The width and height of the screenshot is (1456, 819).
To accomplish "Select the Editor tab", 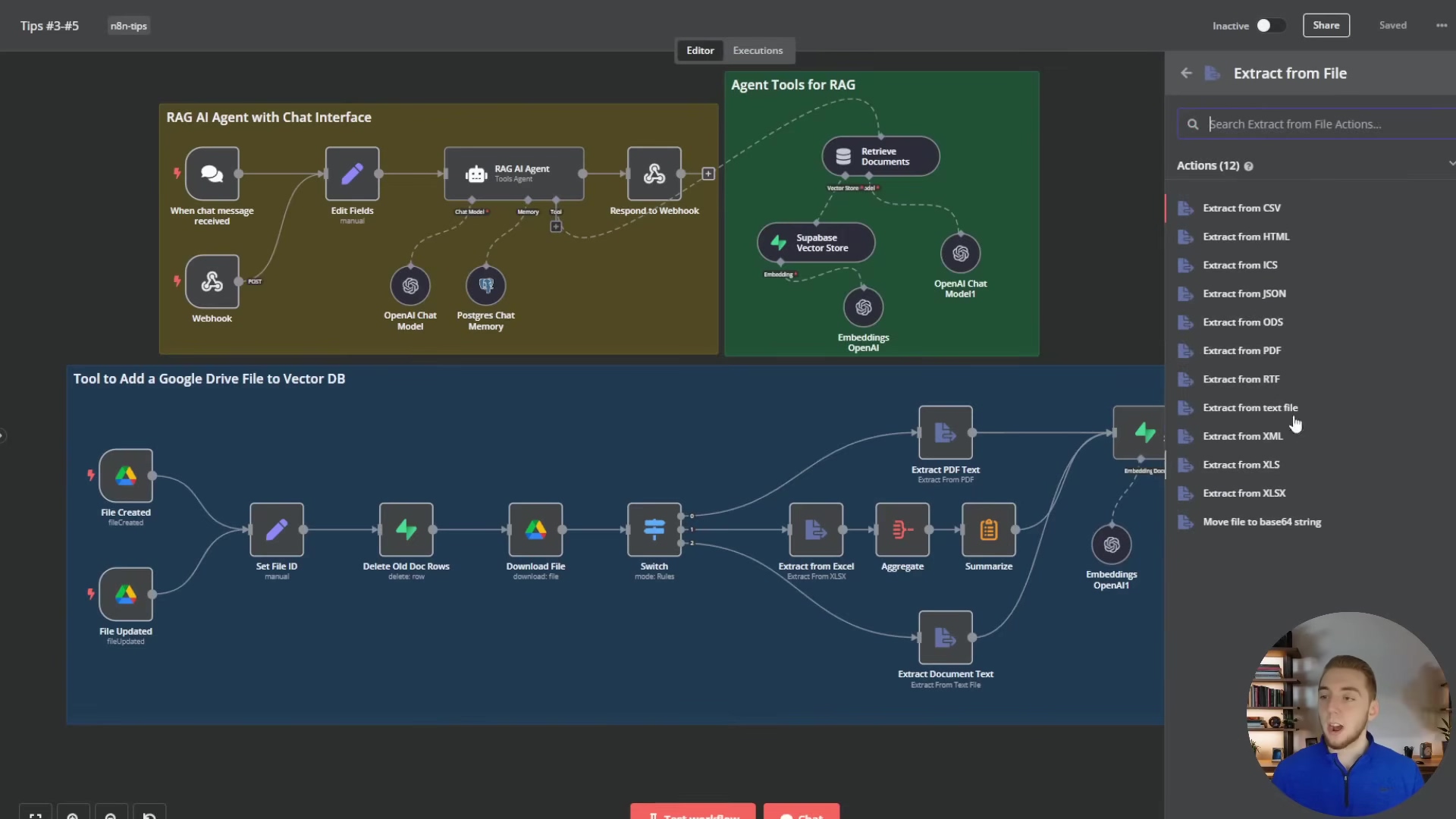I will coord(699,51).
